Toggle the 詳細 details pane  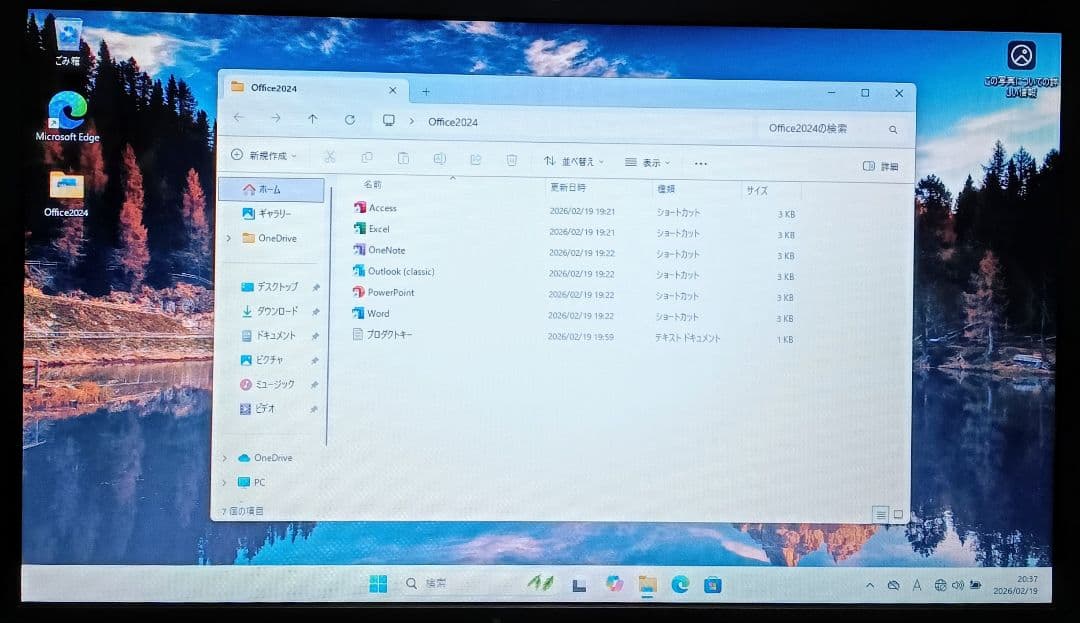[x=882, y=164]
